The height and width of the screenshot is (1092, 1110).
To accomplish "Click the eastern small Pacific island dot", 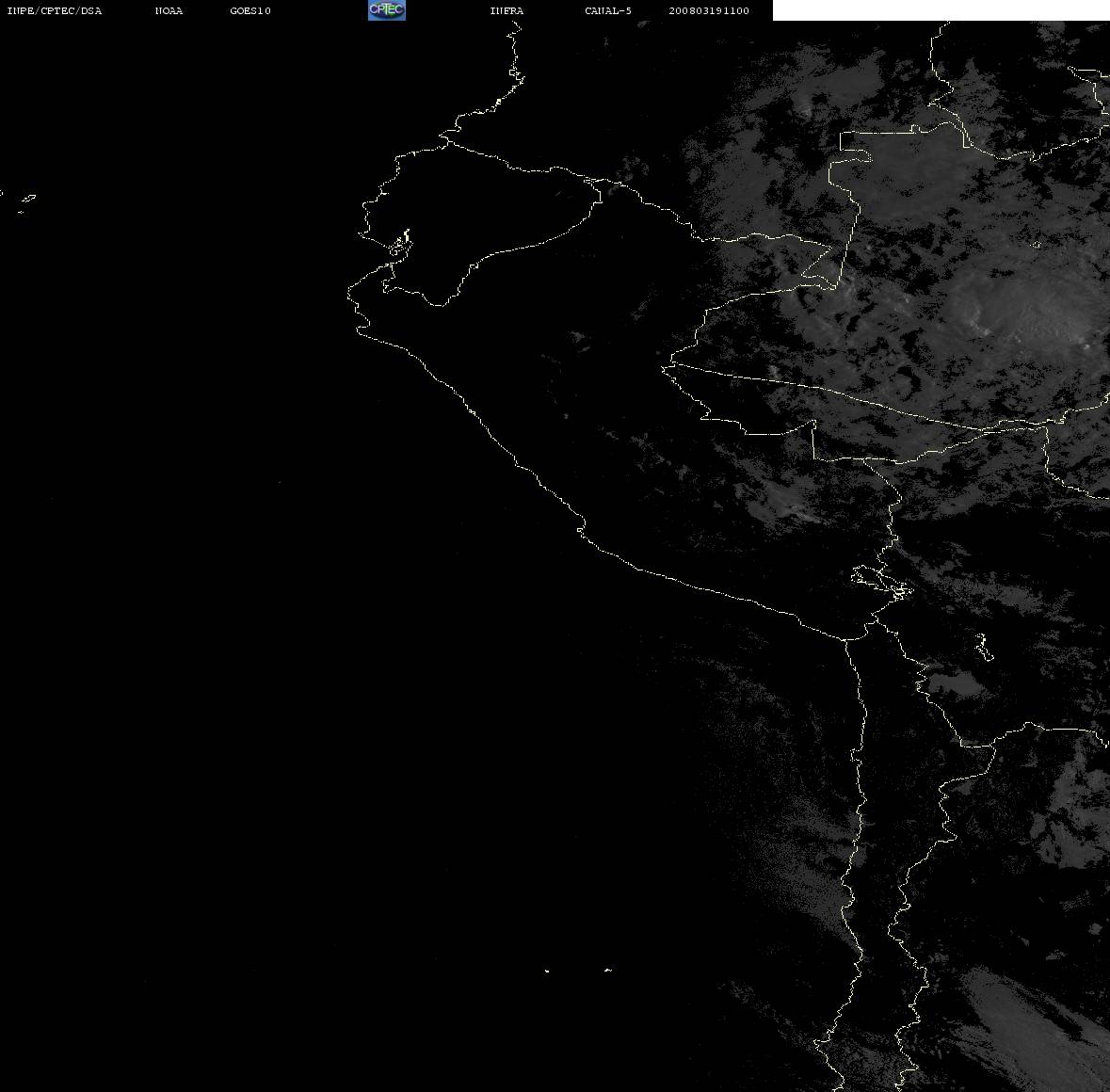I will click(x=607, y=970).
